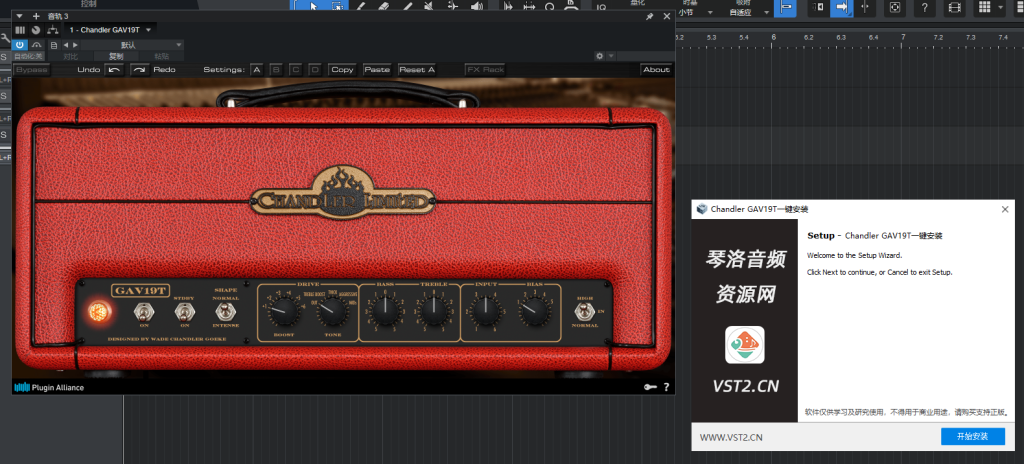The width and height of the screenshot is (1024, 464).
Task: Open the Plugin Alliance key license icon
Action: coord(649,387)
